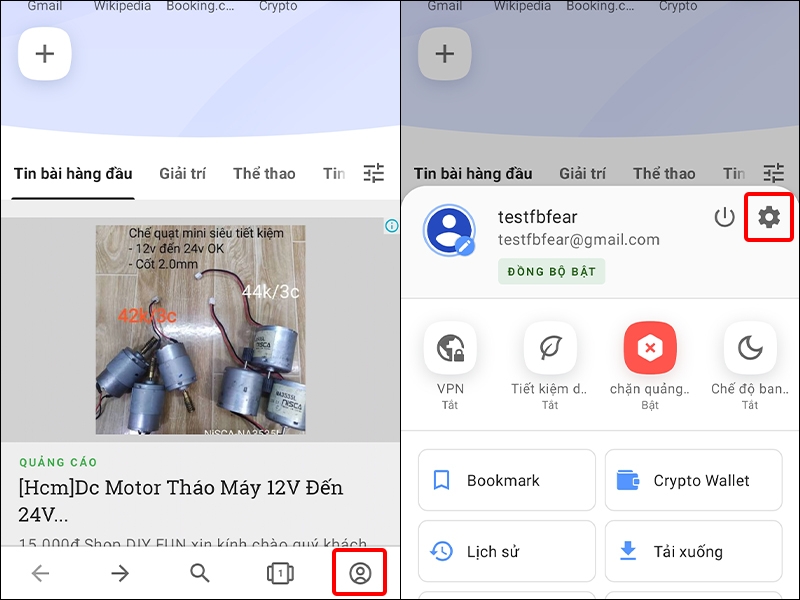Open news filter settings in left screen
This screenshot has height=600, width=800.
[373, 173]
